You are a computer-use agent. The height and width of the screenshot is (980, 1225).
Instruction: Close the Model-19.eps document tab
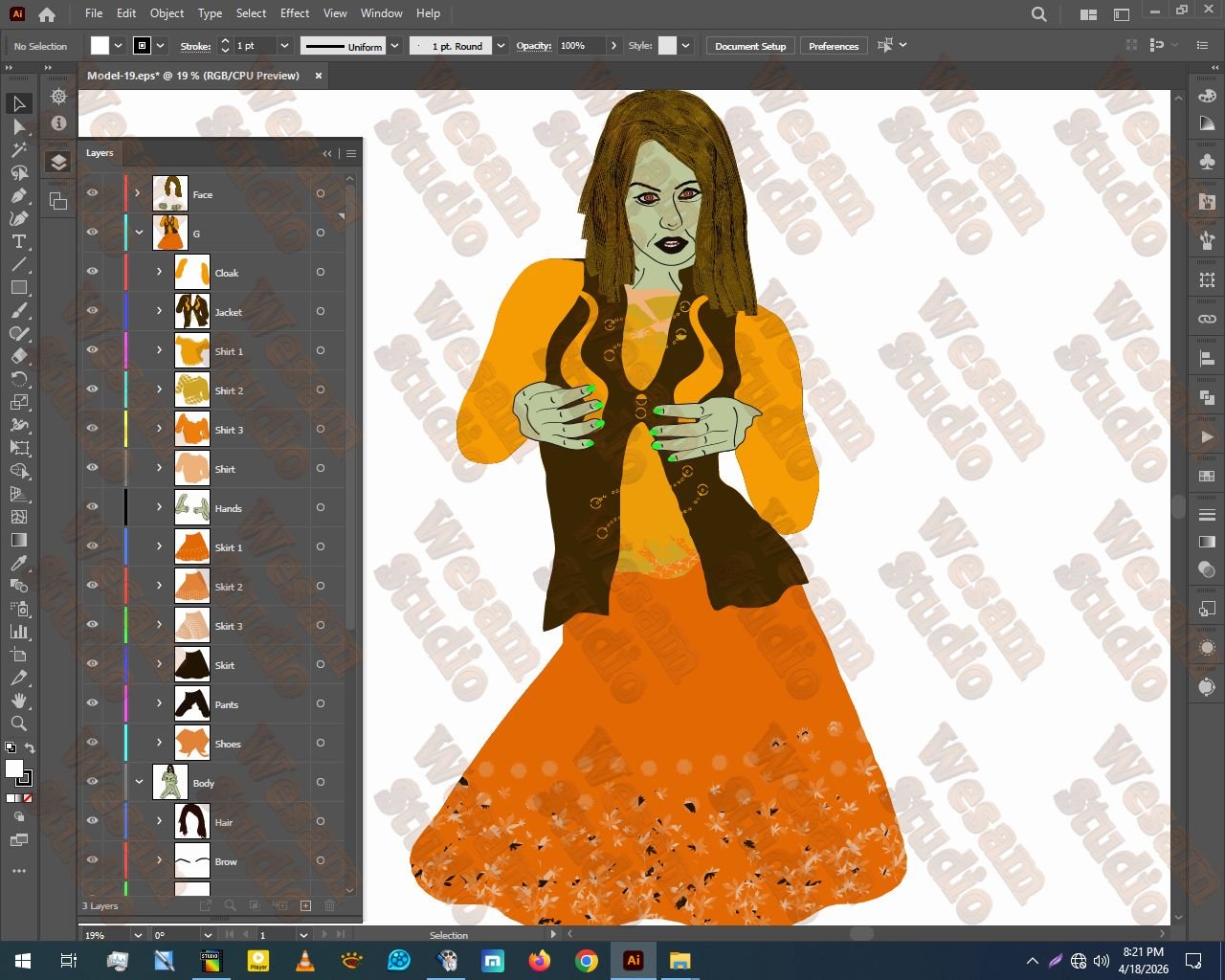coord(319,76)
